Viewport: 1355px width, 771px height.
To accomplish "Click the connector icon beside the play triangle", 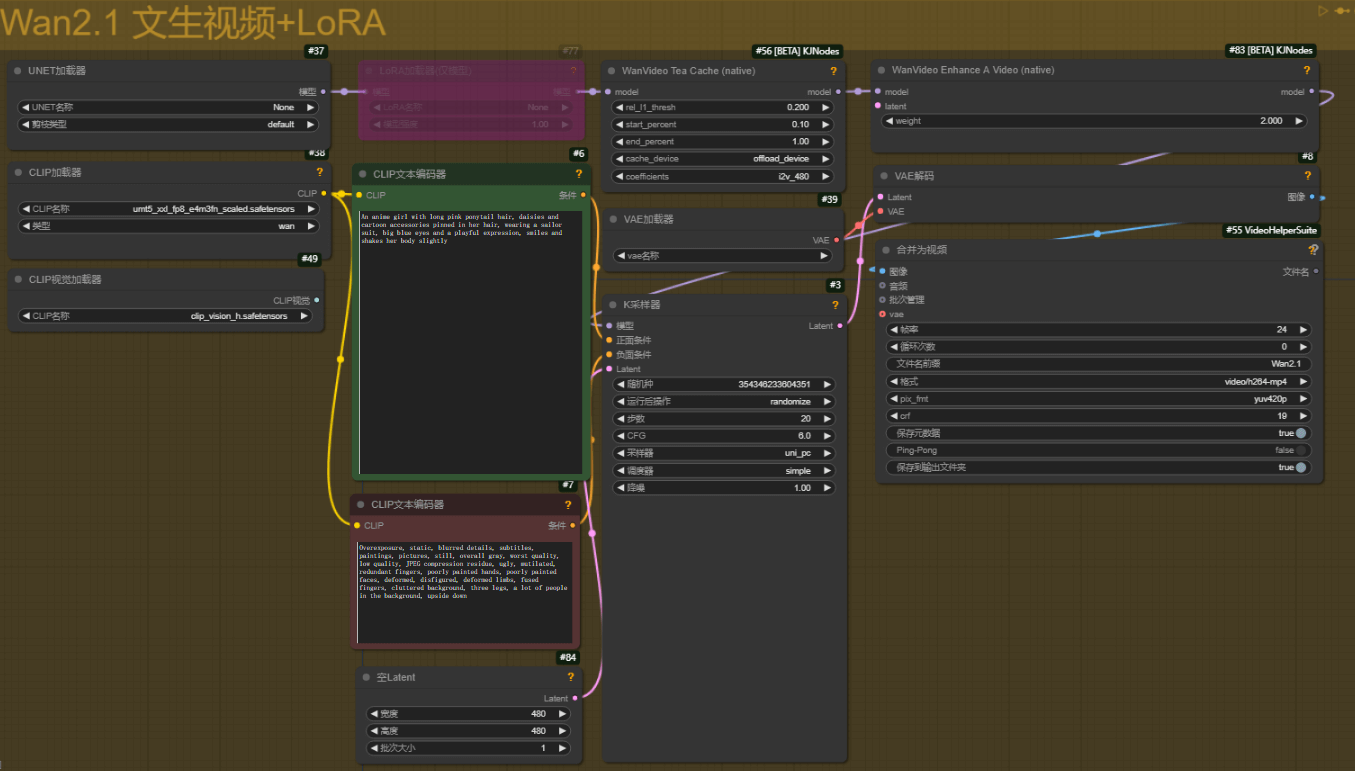I will (1342, 11).
